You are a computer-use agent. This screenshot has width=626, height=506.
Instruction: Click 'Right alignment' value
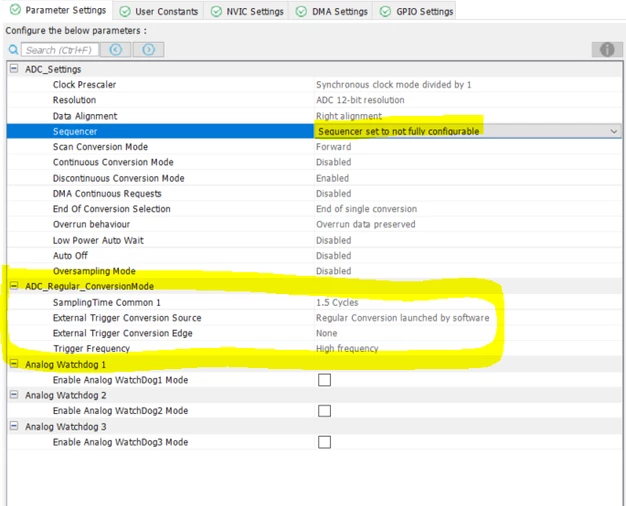point(349,116)
